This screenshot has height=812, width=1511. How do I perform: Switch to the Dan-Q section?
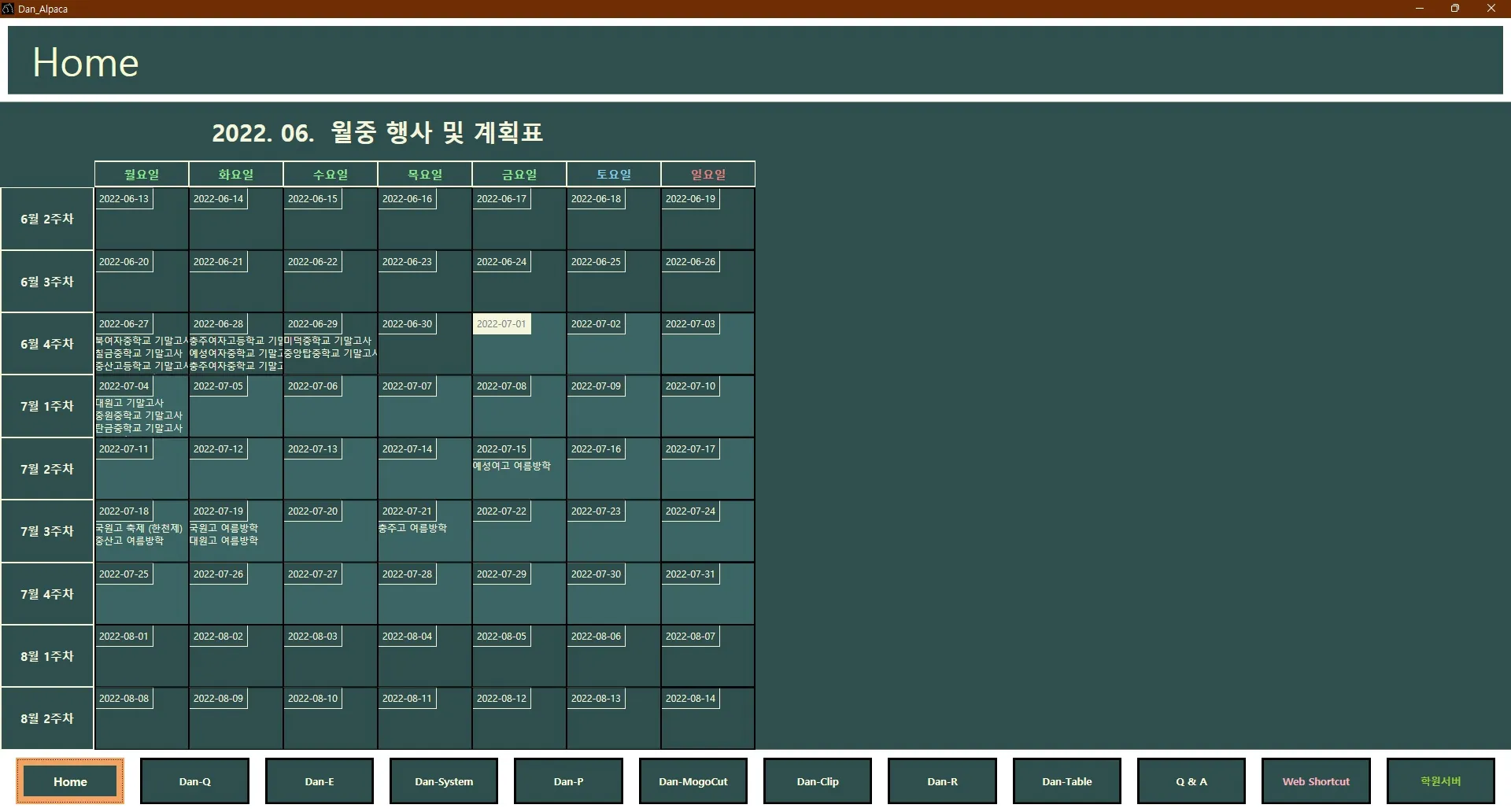point(194,781)
